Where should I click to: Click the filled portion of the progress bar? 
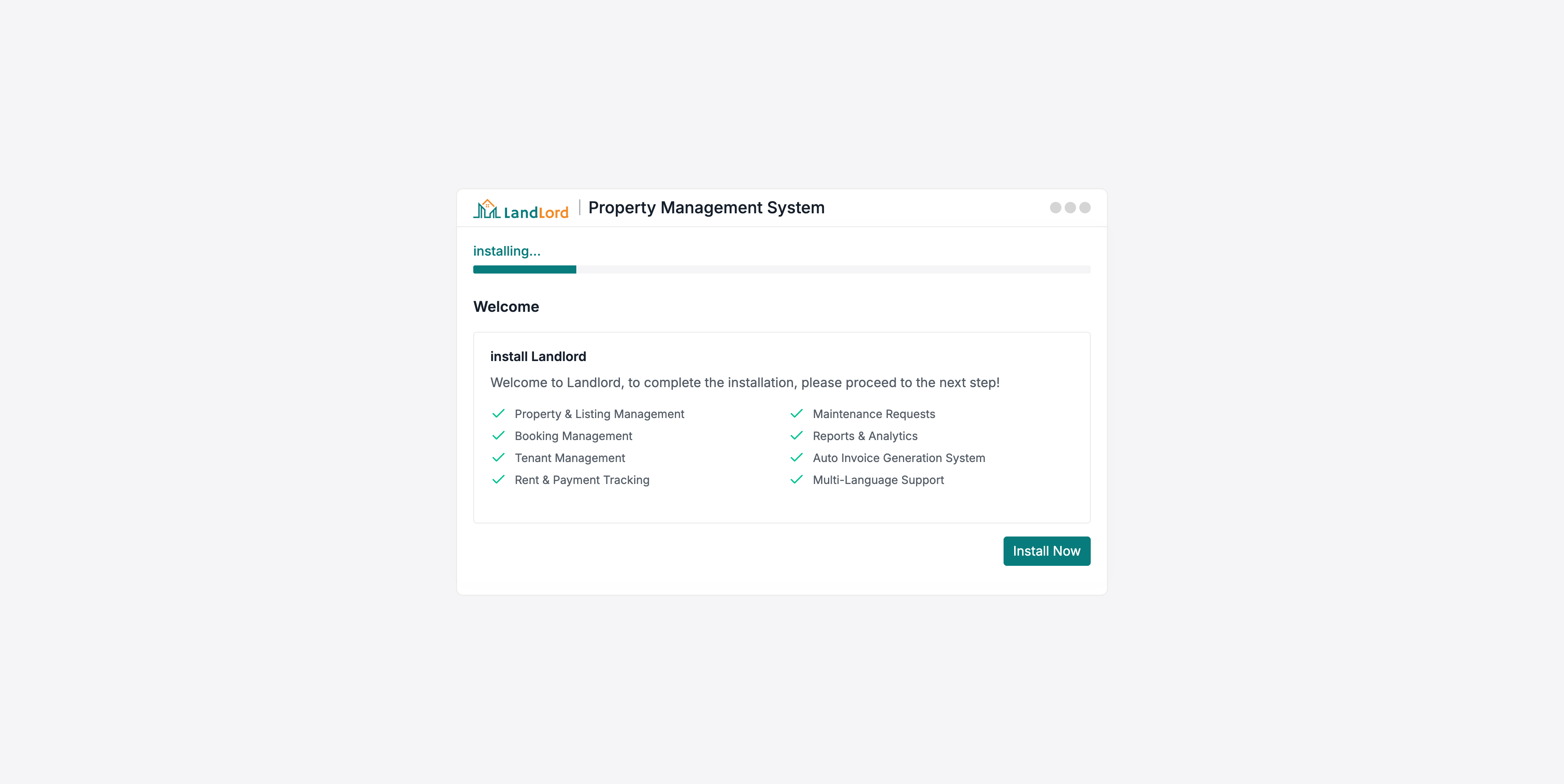[525, 269]
